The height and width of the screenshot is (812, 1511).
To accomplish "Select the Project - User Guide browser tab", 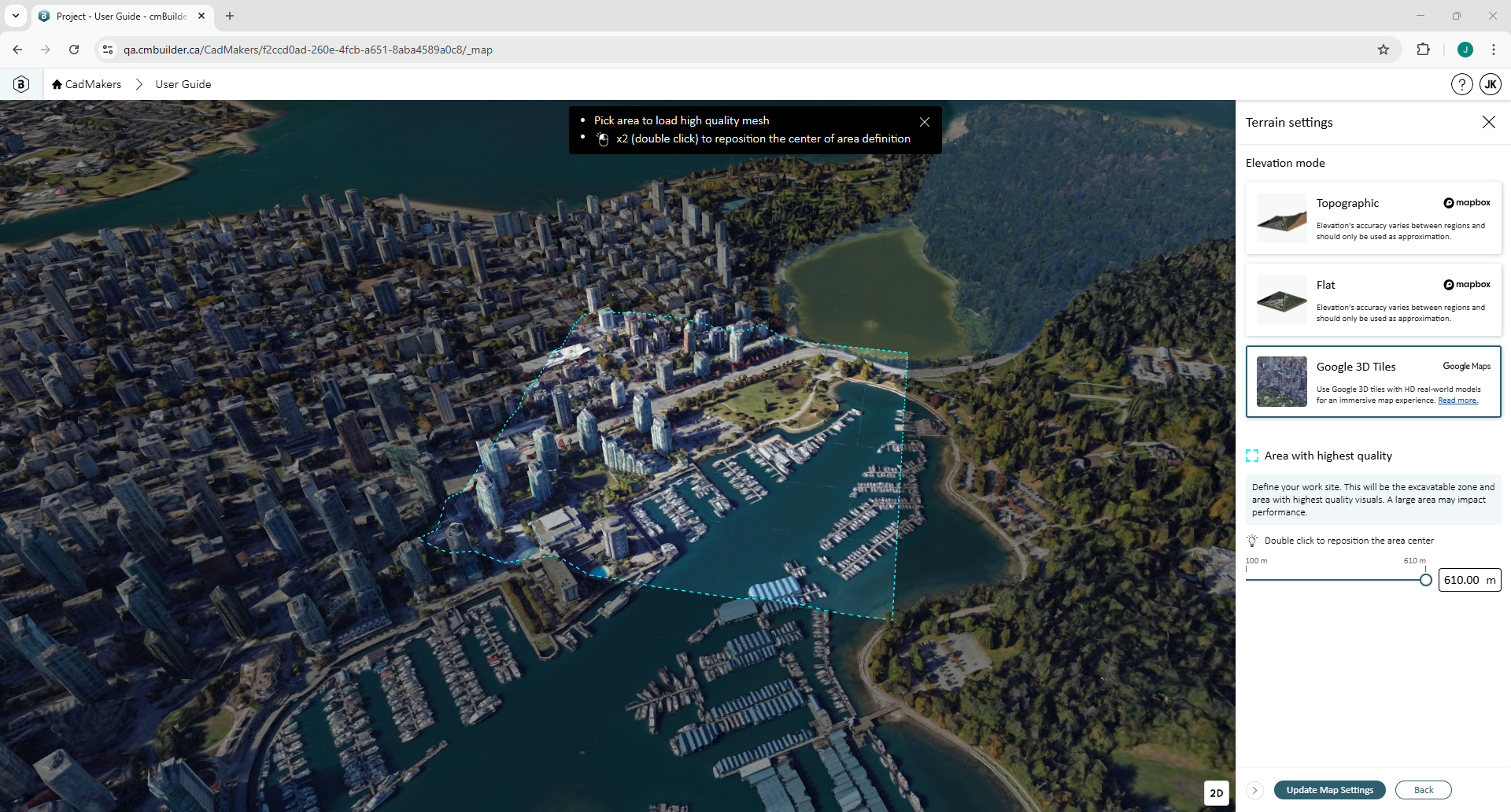I will 122,16.
